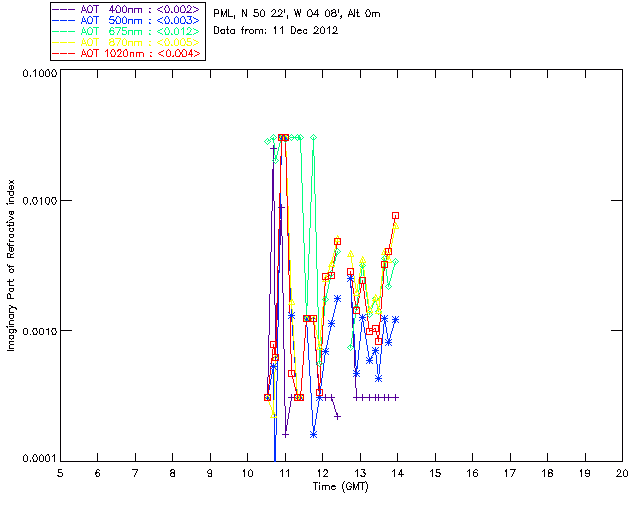Click the x-axis tick label 16
Image resolution: width=640 pixels, height=512 pixels.
(x=473, y=473)
